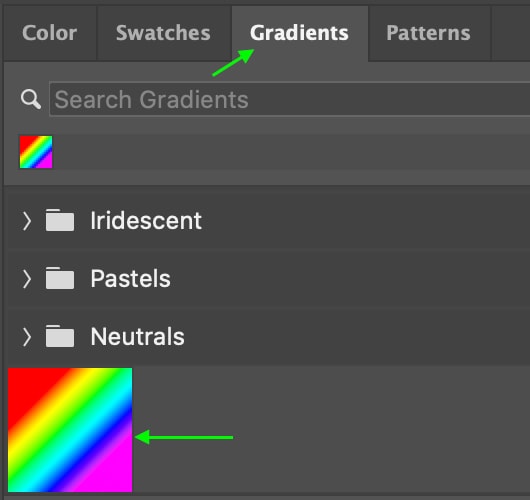This screenshot has width=530, height=500.
Task: Select the Pastels group label
Action: (x=130, y=279)
